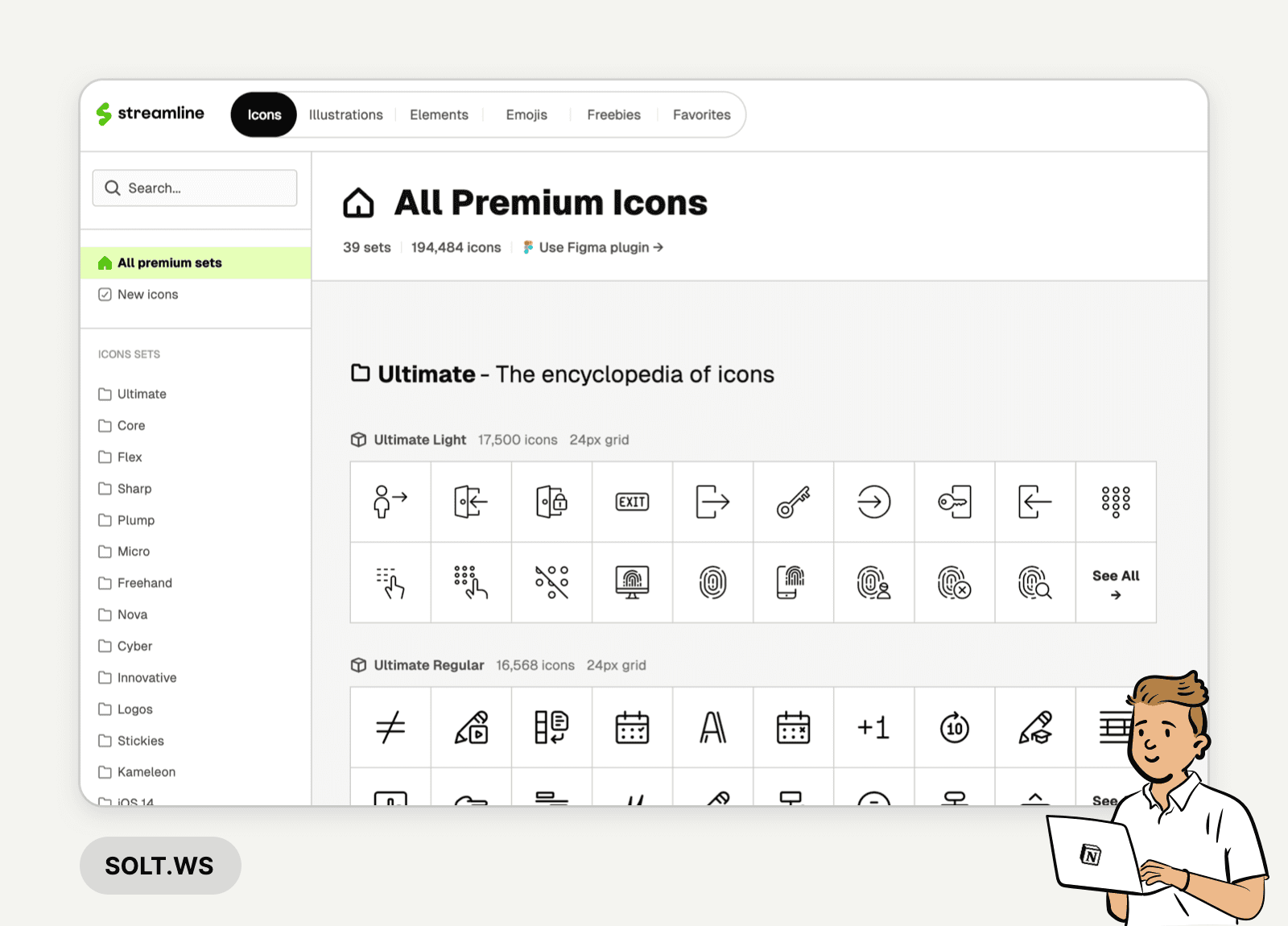Viewport: 1288px width, 926px height.
Task: Select the locked door icon
Action: tap(551, 502)
